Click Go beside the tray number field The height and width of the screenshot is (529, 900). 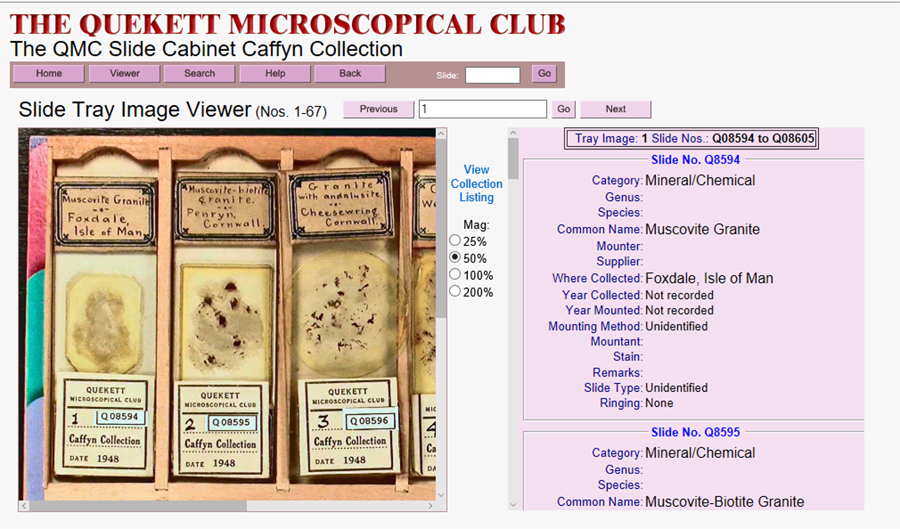click(x=564, y=109)
